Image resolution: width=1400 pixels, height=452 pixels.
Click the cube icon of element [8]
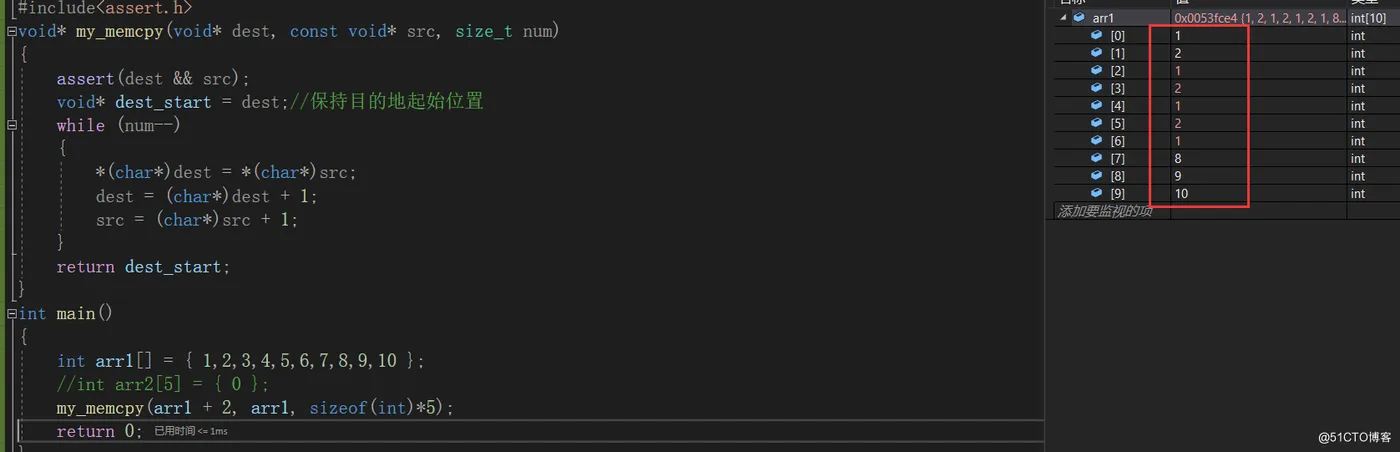1097,176
